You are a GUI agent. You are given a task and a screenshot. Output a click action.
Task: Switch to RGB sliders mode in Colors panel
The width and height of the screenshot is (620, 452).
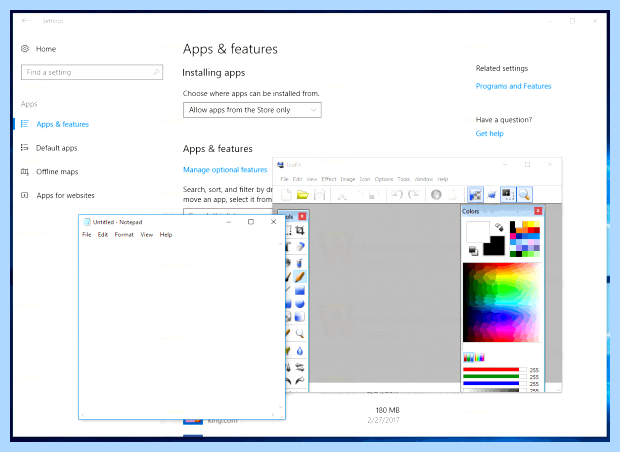coord(469,357)
